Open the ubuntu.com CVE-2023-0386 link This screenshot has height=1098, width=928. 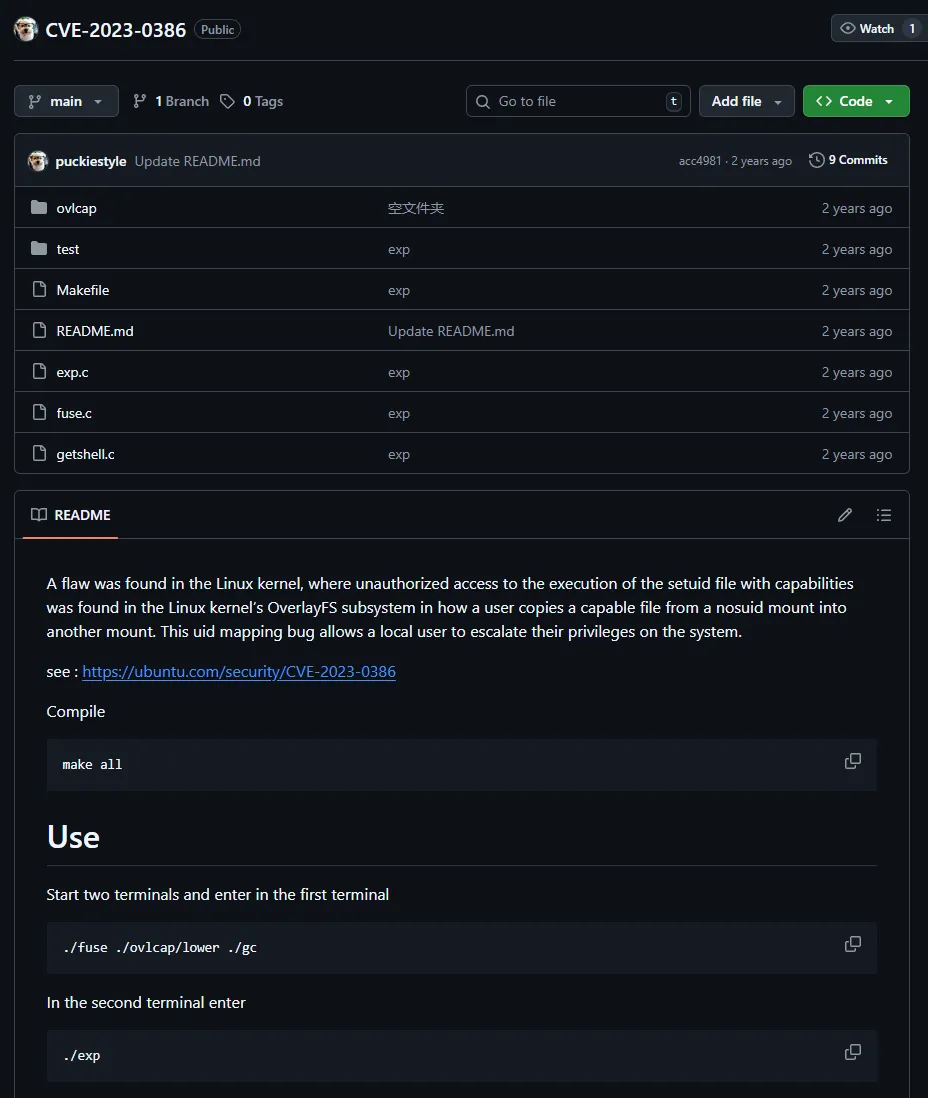[239, 672]
